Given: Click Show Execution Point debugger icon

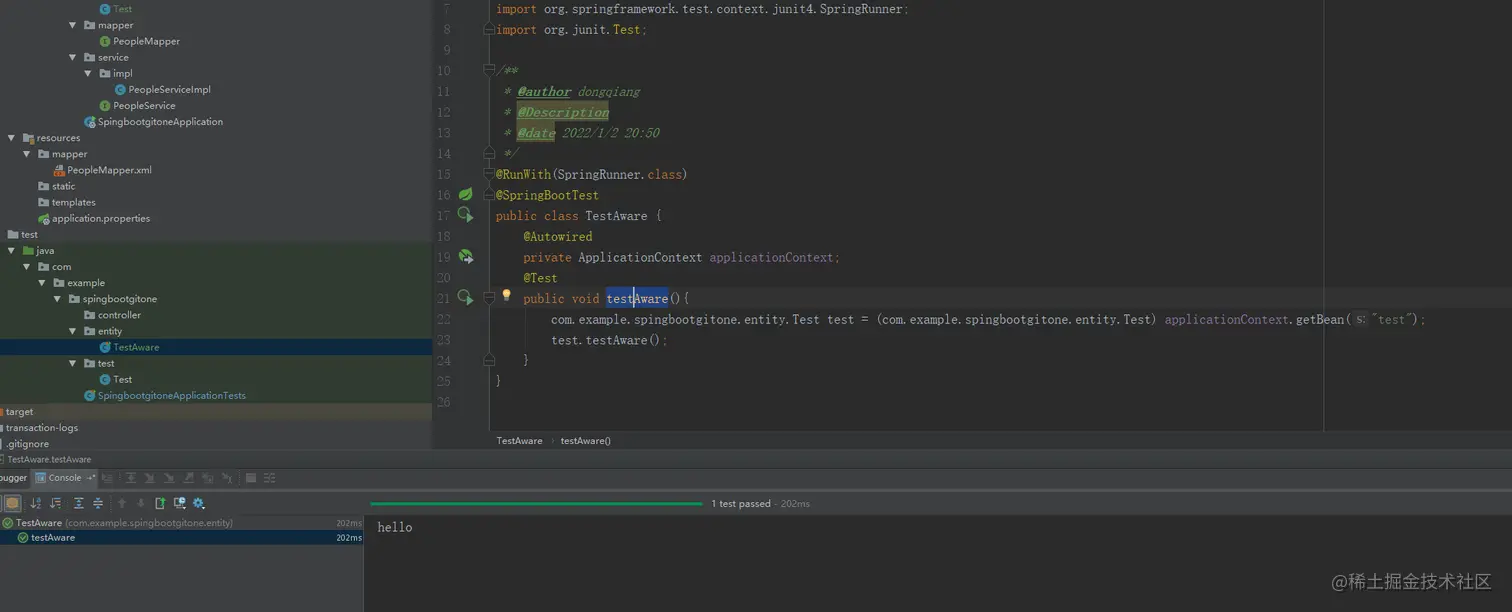Looking at the screenshot, I should click(108, 478).
